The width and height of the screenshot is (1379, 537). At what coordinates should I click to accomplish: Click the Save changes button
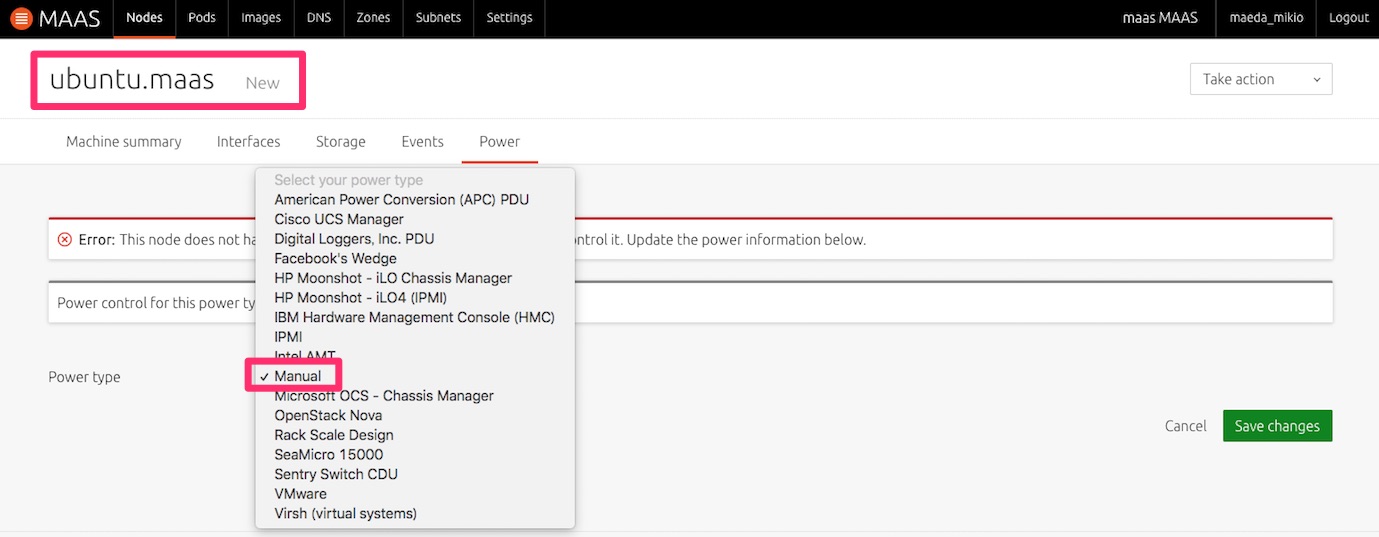(x=1276, y=426)
